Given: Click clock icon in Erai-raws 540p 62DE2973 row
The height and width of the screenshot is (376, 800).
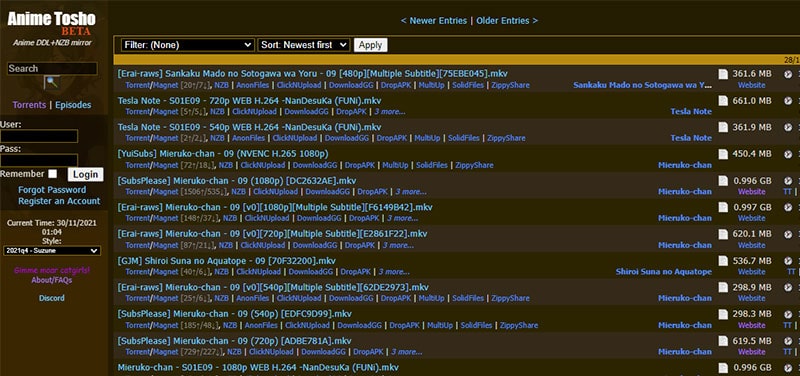Looking at the screenshot, I should point(788,287).
